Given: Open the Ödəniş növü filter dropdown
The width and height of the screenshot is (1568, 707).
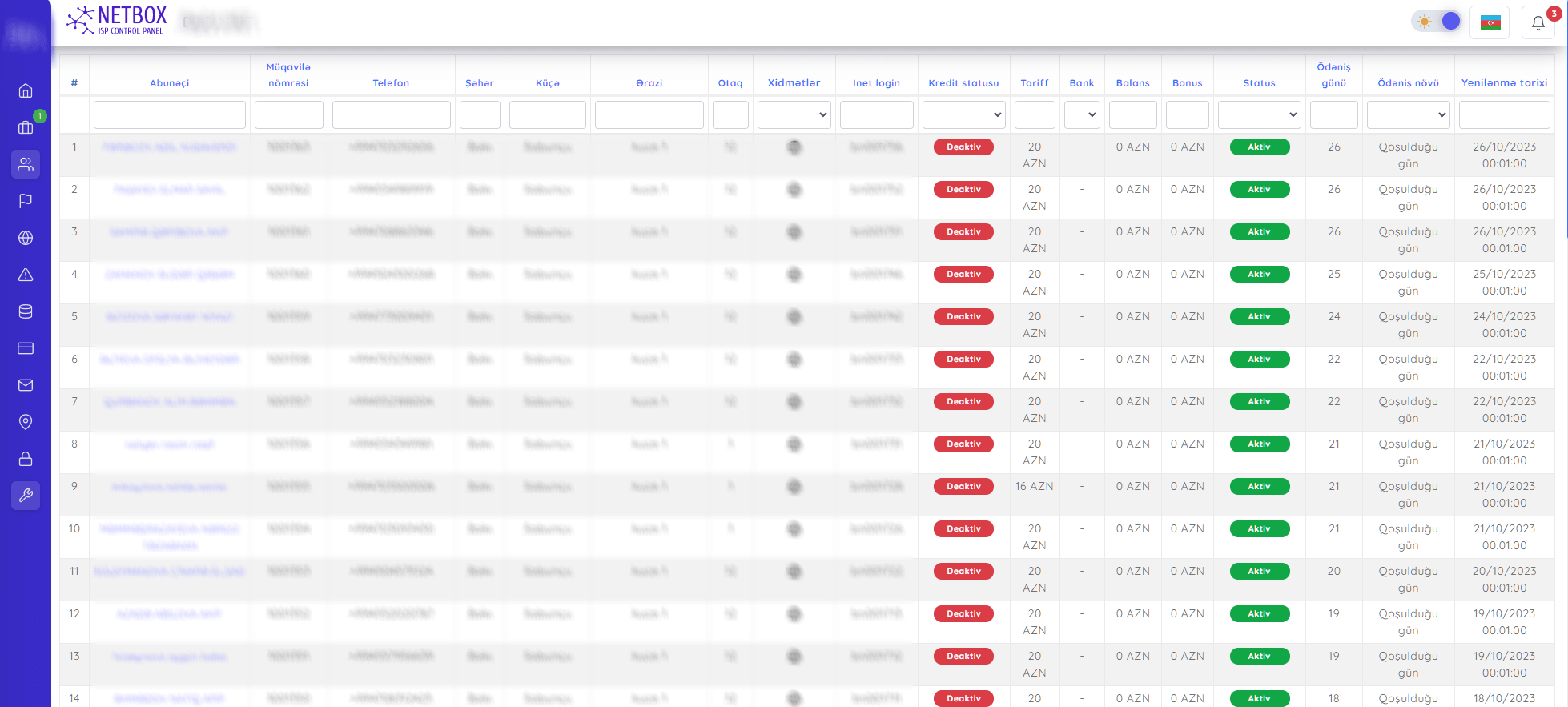Looking at the screenshot, I should point(1408,114).
